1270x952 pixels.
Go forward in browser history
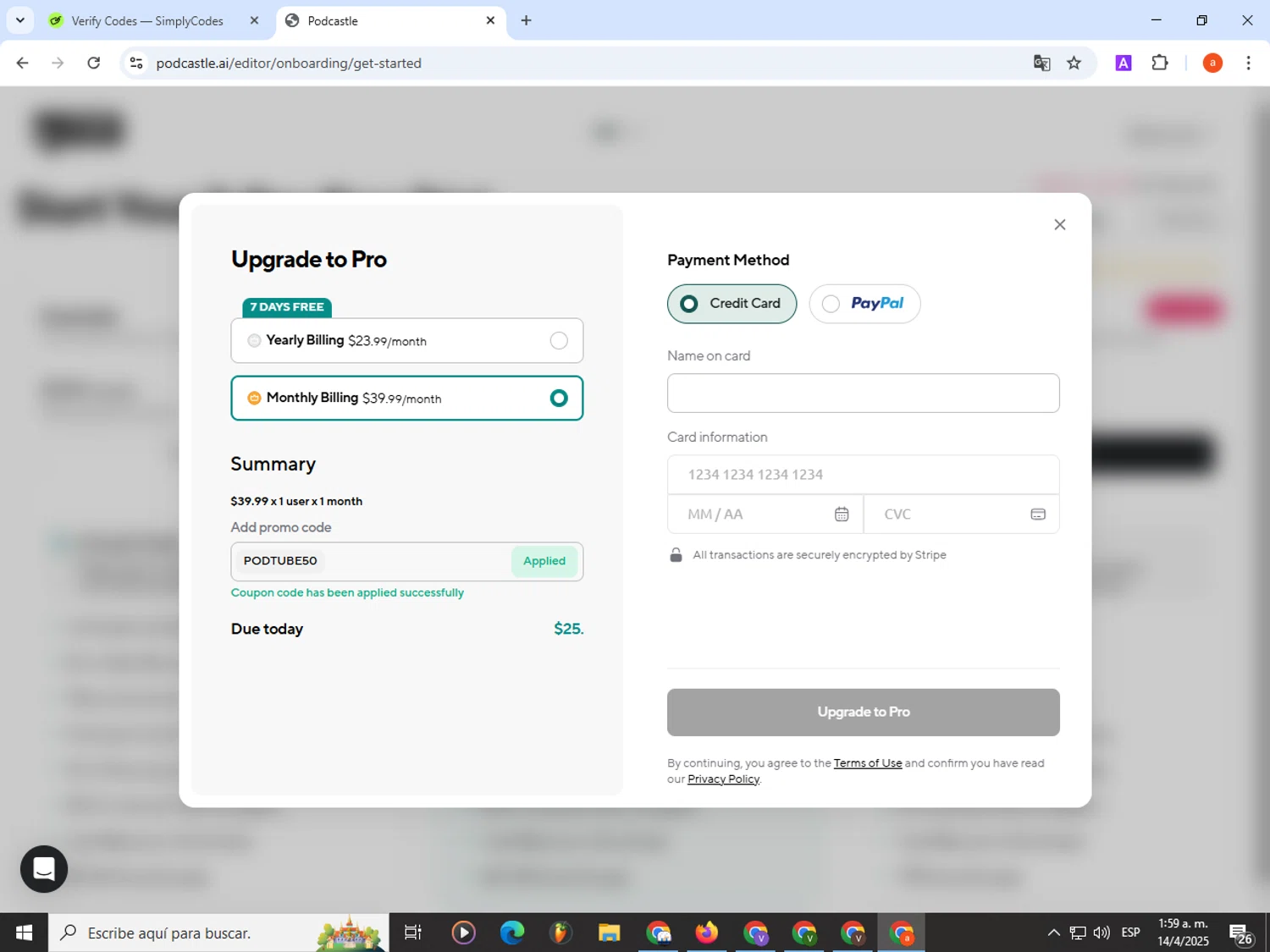point(58,63)
